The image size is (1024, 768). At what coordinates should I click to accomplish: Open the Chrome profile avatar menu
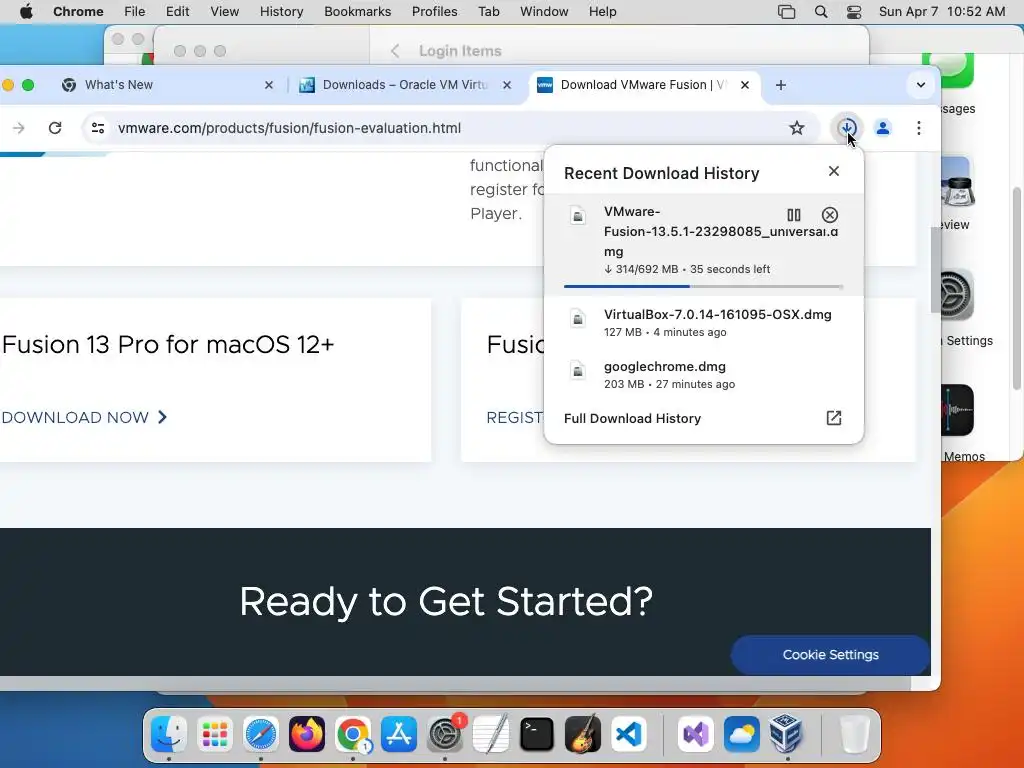coord(882,128)
